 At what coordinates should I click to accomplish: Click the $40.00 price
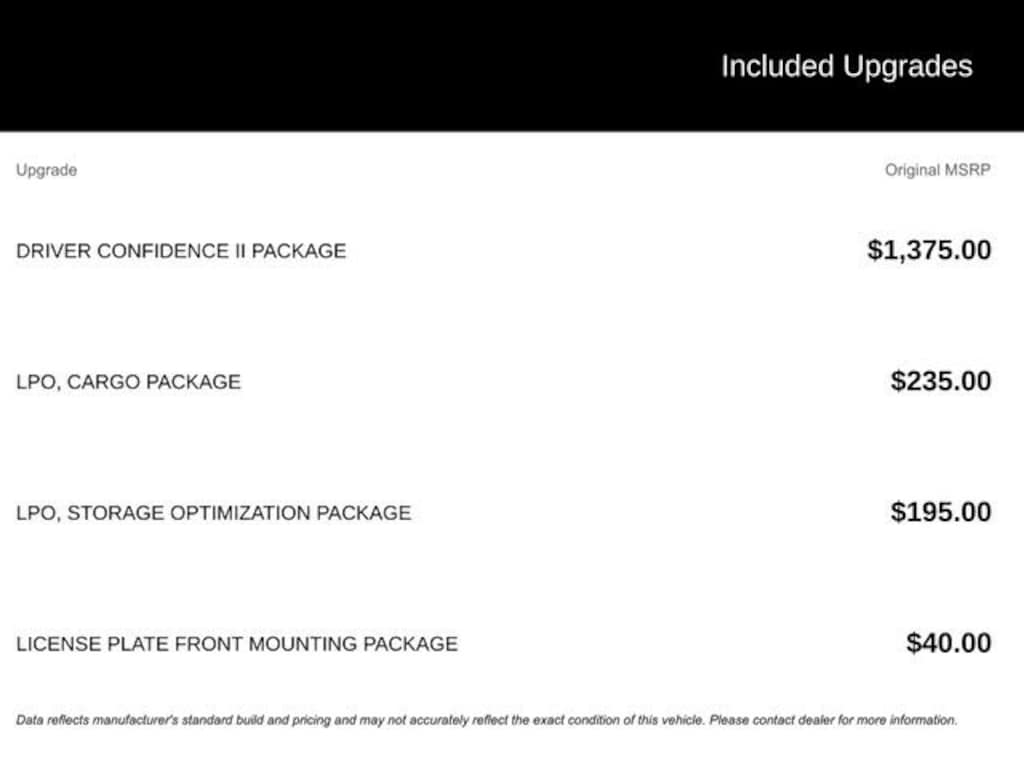(x=949, y=643)
